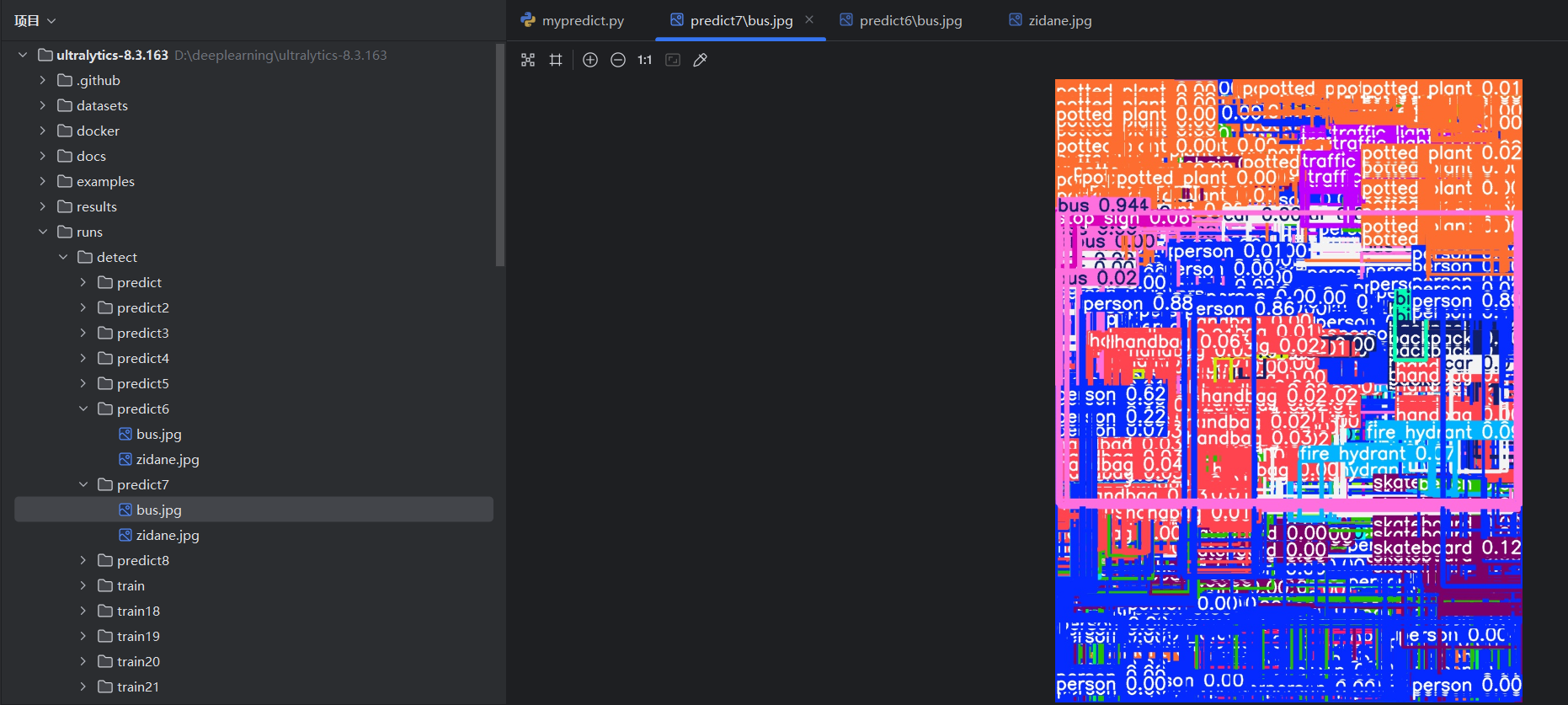Expand the examples folder arrow
This screenshot has height=705, width=1568.
43,181
